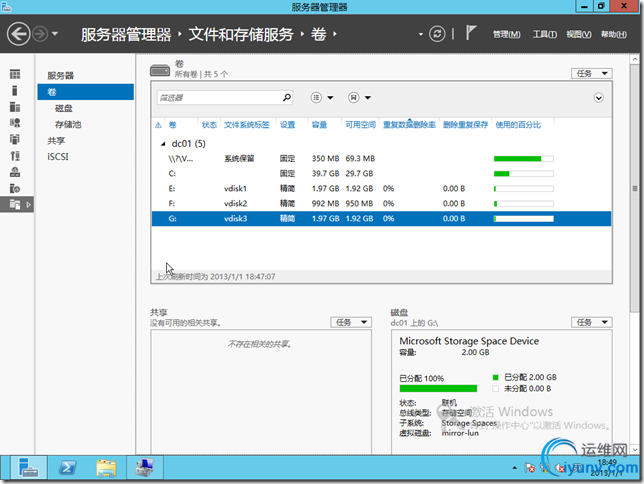Click the search magnifier icon in filter
This screenshot has width=644, height=484.
(x=287, y=97)
